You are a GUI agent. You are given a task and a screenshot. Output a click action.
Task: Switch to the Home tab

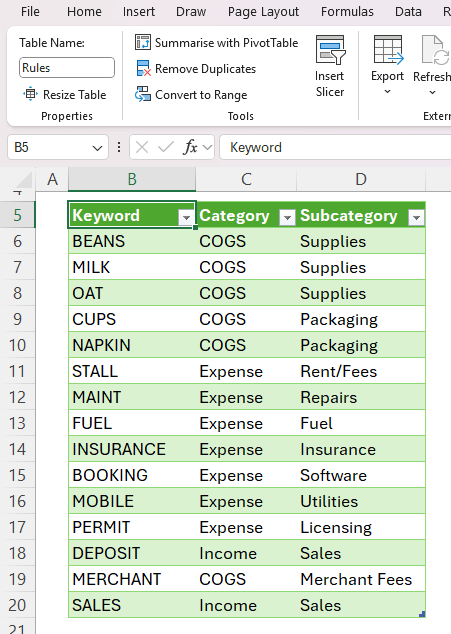84,11
